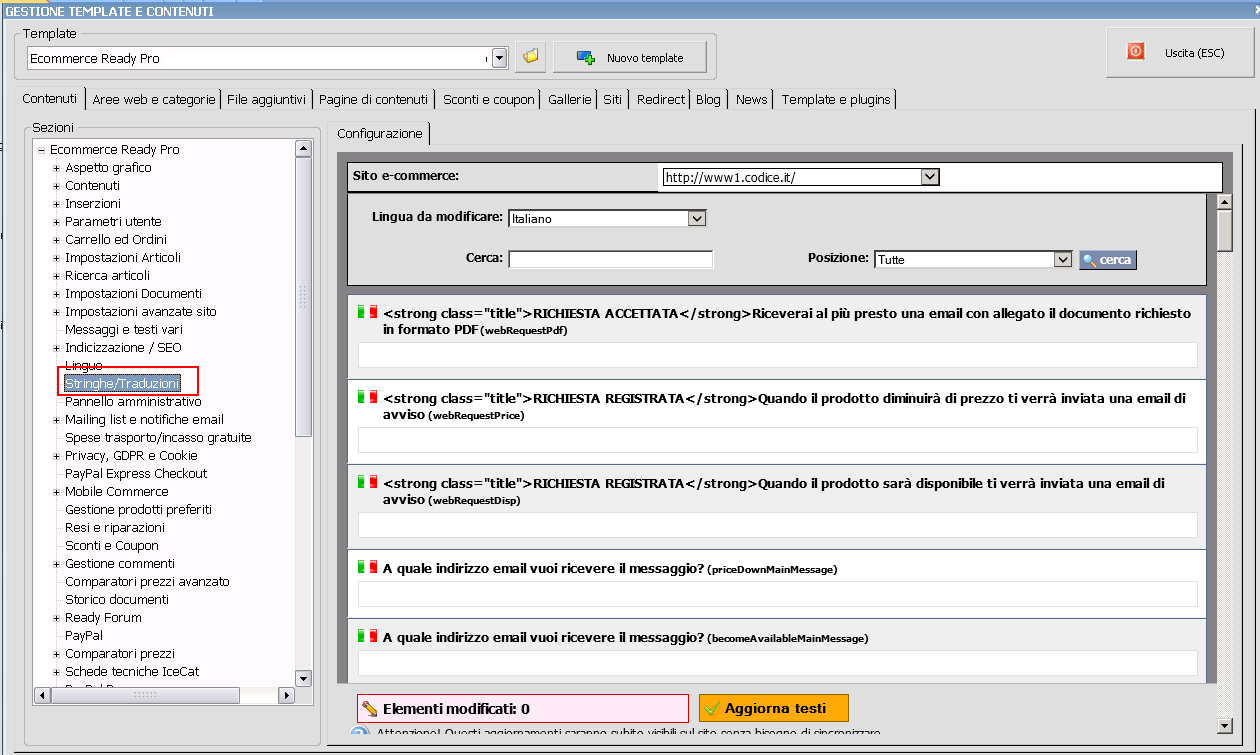Click the translation field under webRequestPrice
1260x755 pixels.
click(x=777, y=440)
